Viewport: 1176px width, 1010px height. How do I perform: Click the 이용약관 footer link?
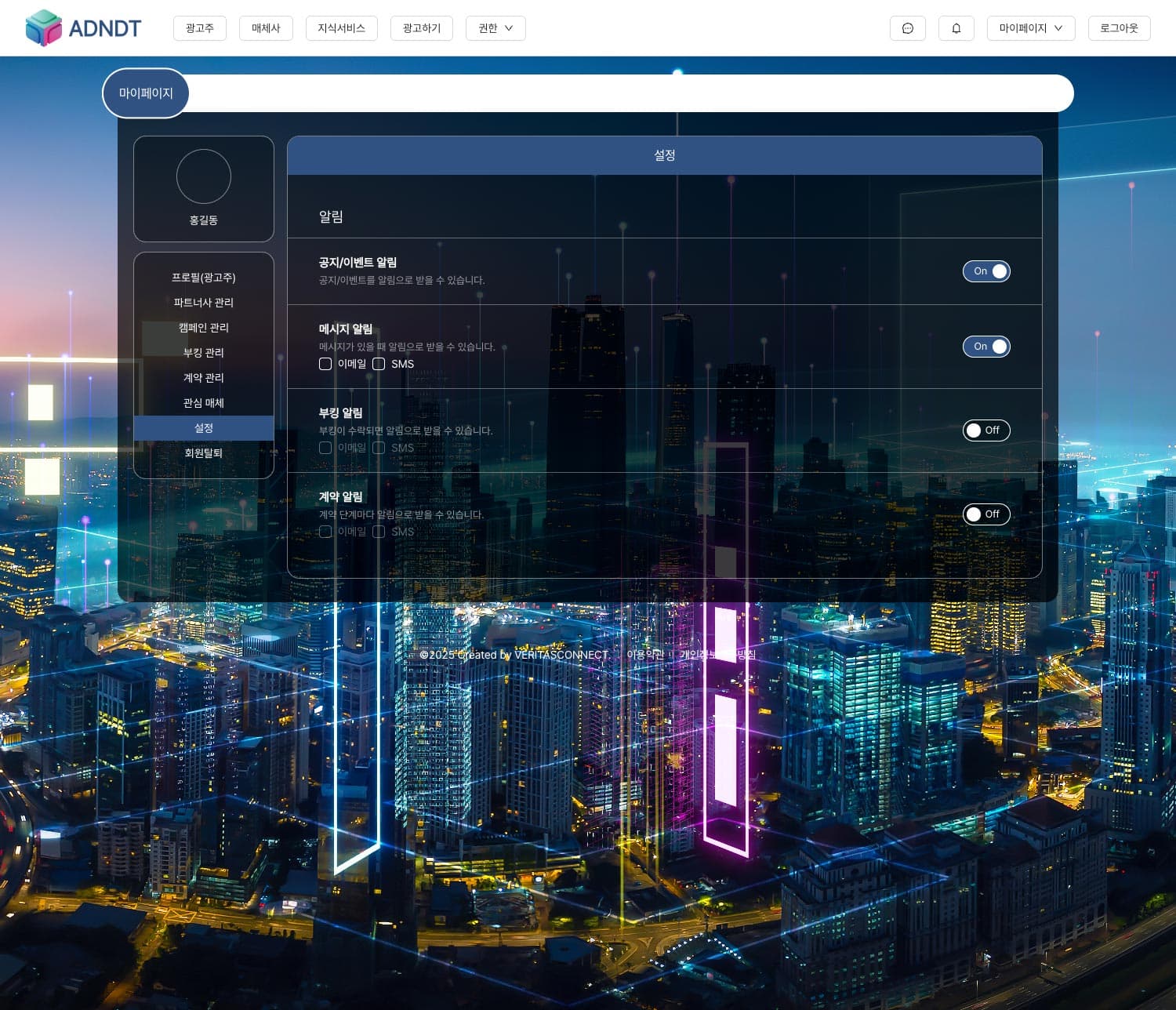pyautogui.click(x=644, y=655)
